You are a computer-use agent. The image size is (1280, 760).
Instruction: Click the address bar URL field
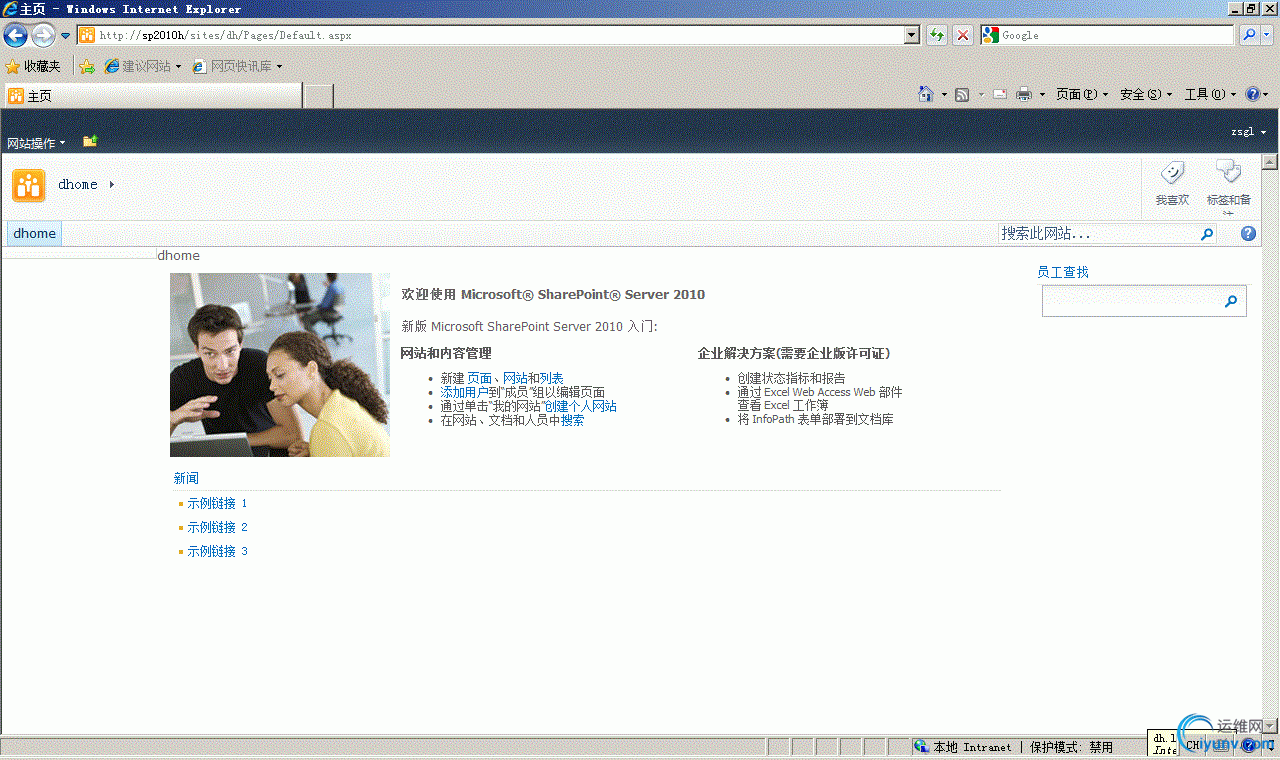click(x=490, y=35)
